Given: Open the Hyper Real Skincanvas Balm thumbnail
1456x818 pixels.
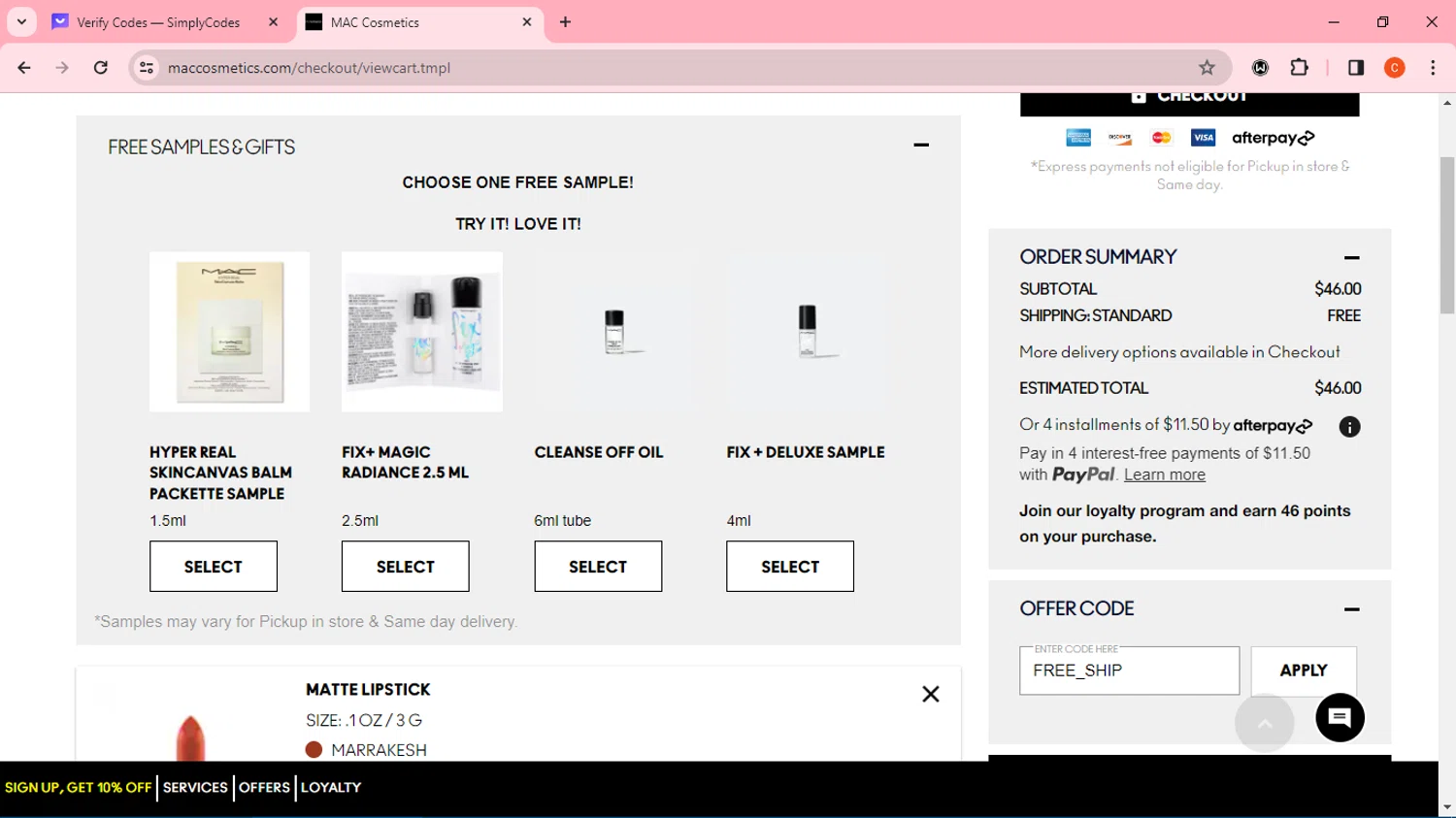Looking at the screenshot, I should coord(229,332).
